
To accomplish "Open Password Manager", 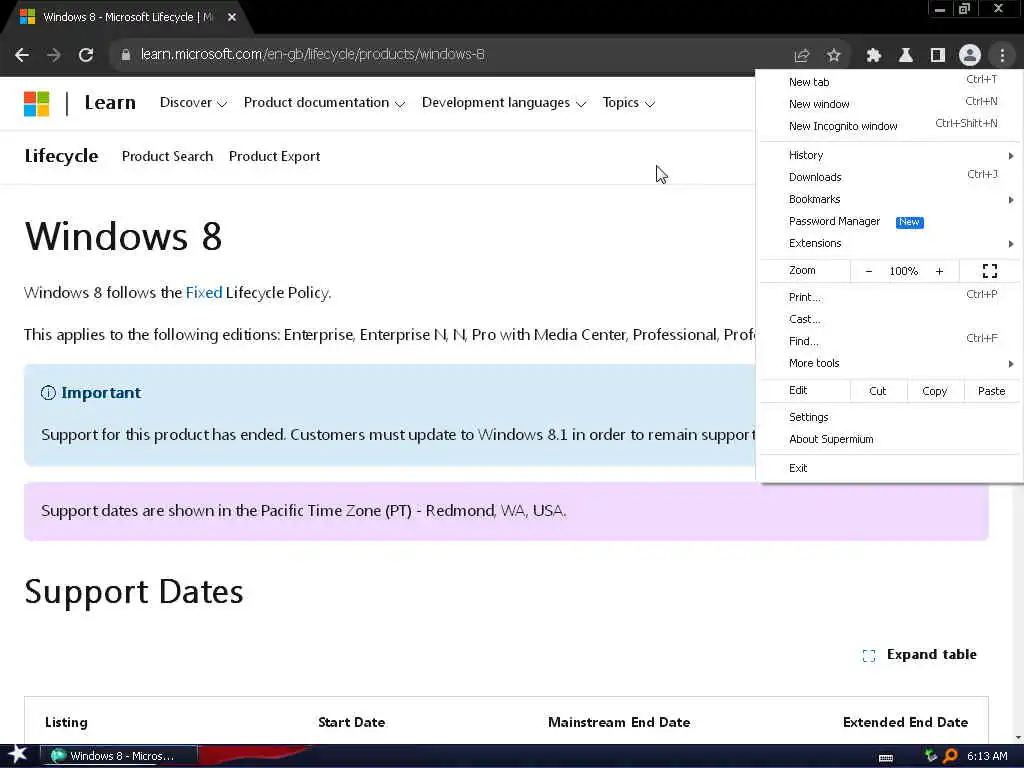I will (x=889, y=221).
